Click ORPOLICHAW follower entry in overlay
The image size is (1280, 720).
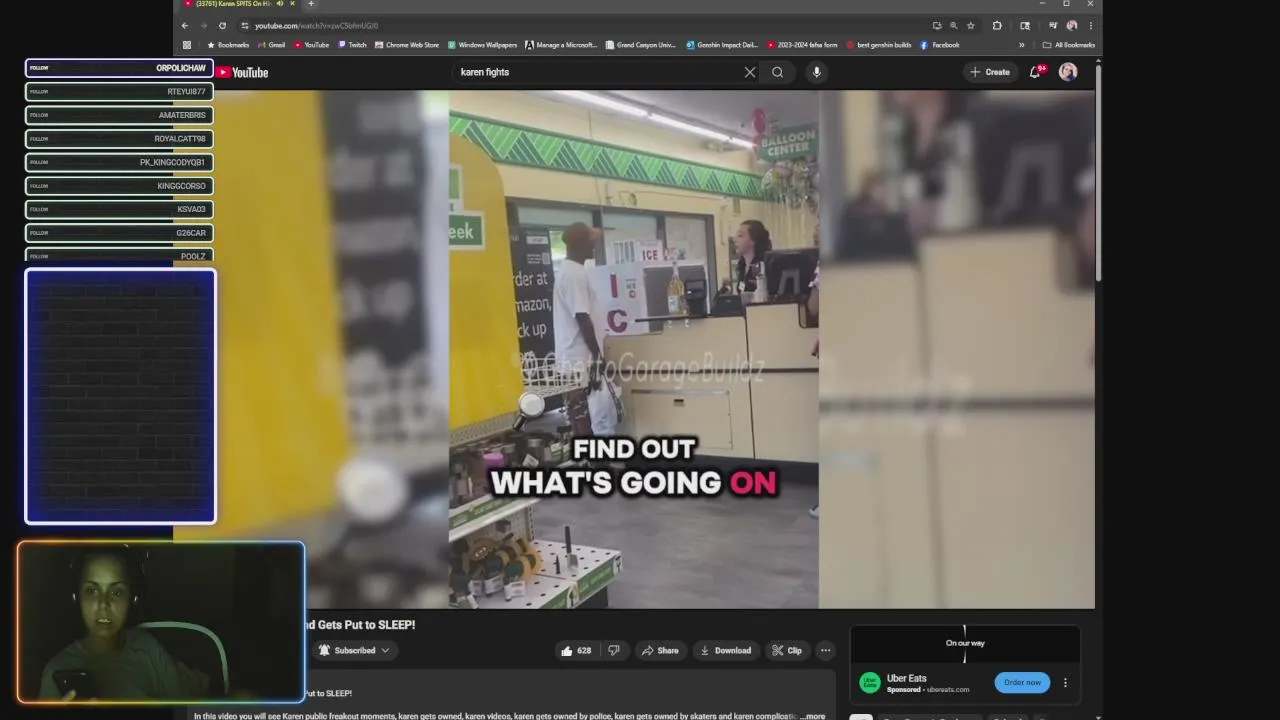click(119, 68)
